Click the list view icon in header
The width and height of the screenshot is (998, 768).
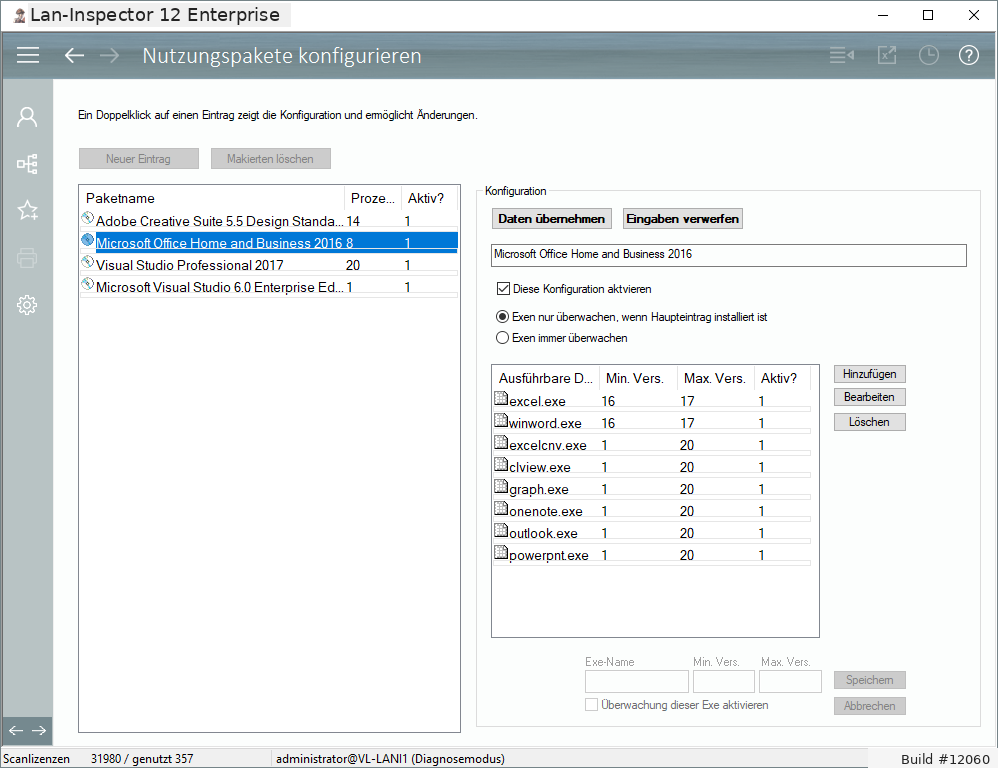[842, 55]
